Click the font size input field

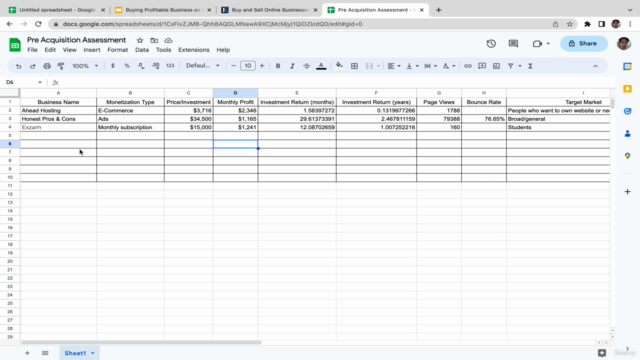(248, 66)
